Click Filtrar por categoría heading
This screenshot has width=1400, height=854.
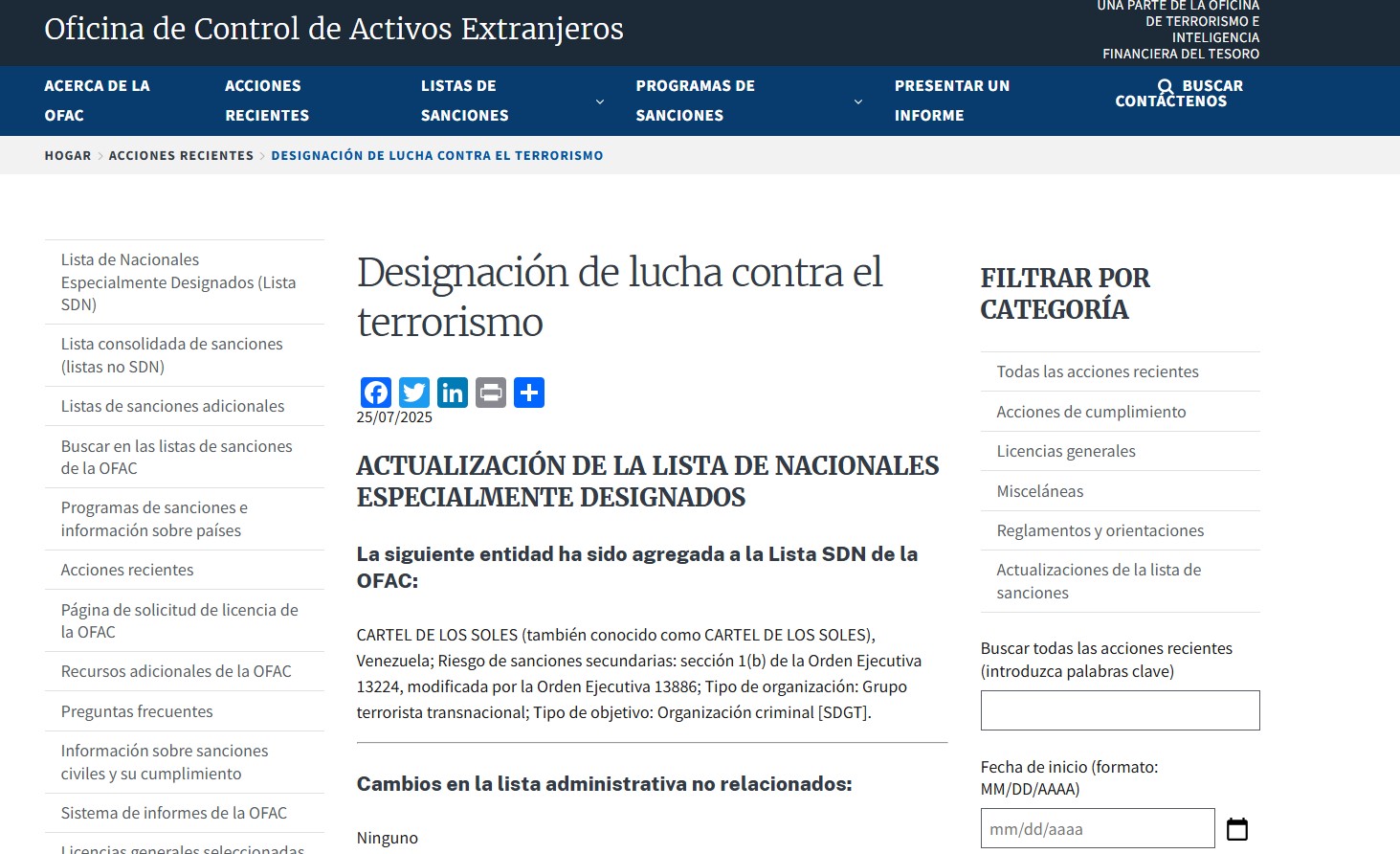click(1065, 294)
